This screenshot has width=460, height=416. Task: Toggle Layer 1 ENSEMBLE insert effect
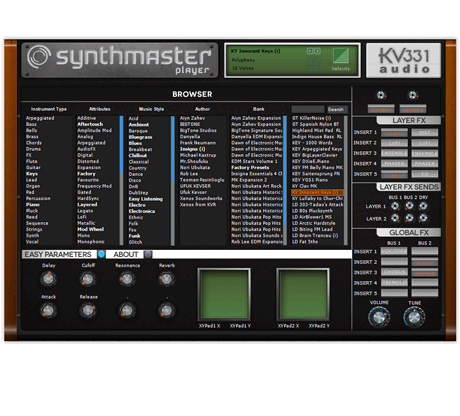394,153
